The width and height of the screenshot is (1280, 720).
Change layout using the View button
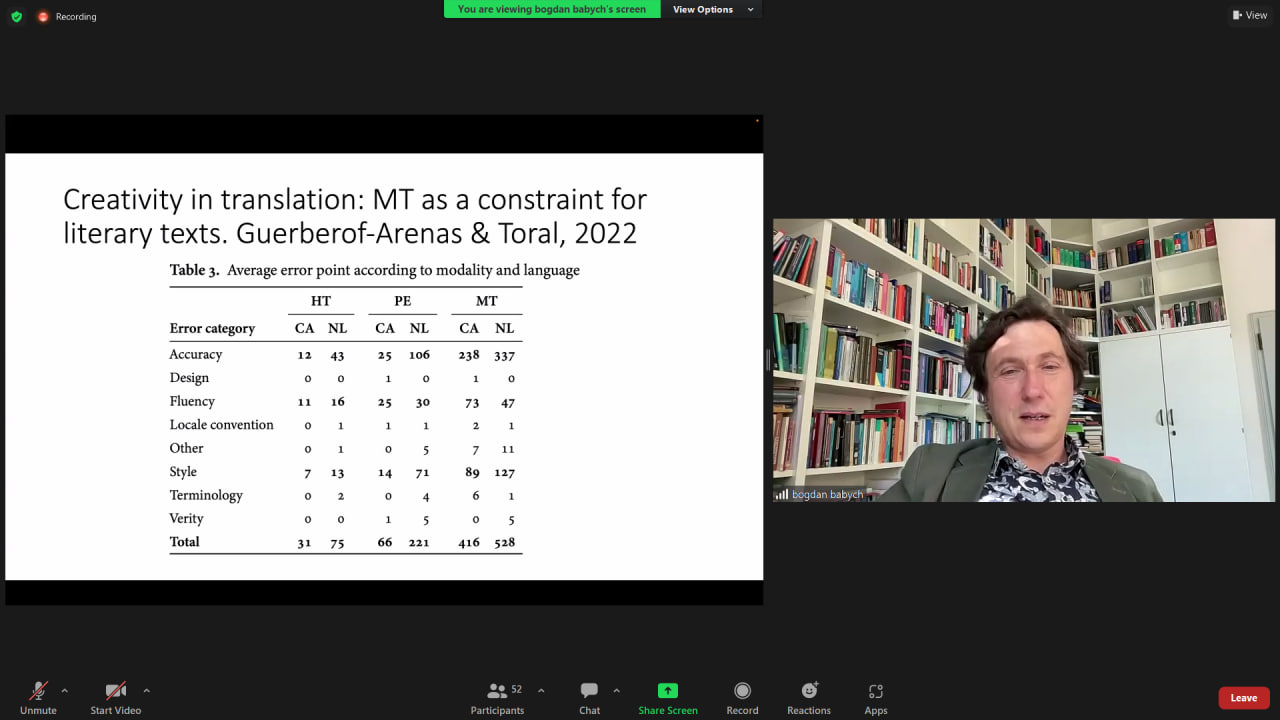point(1250,15)
